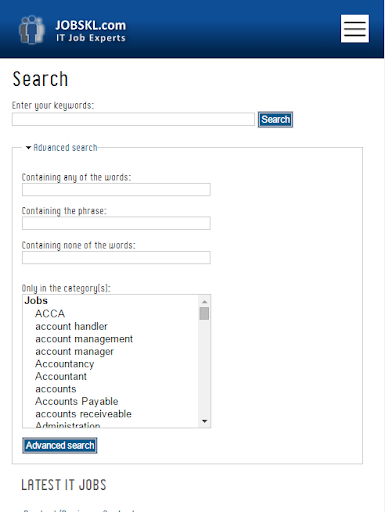Select account management category option
The image size is (385, 512).
(x=84, y=339)
